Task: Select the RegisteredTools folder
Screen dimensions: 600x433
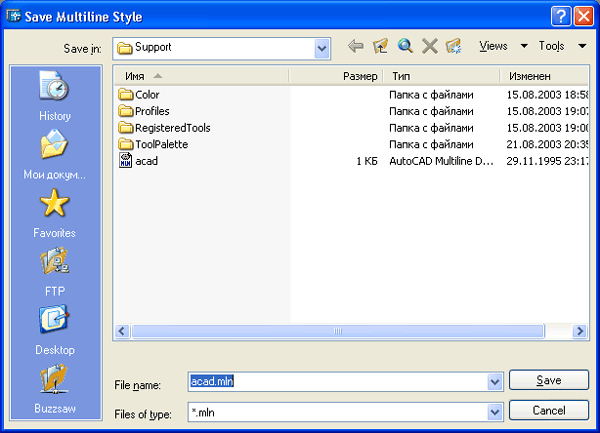Action: point(171,128)
